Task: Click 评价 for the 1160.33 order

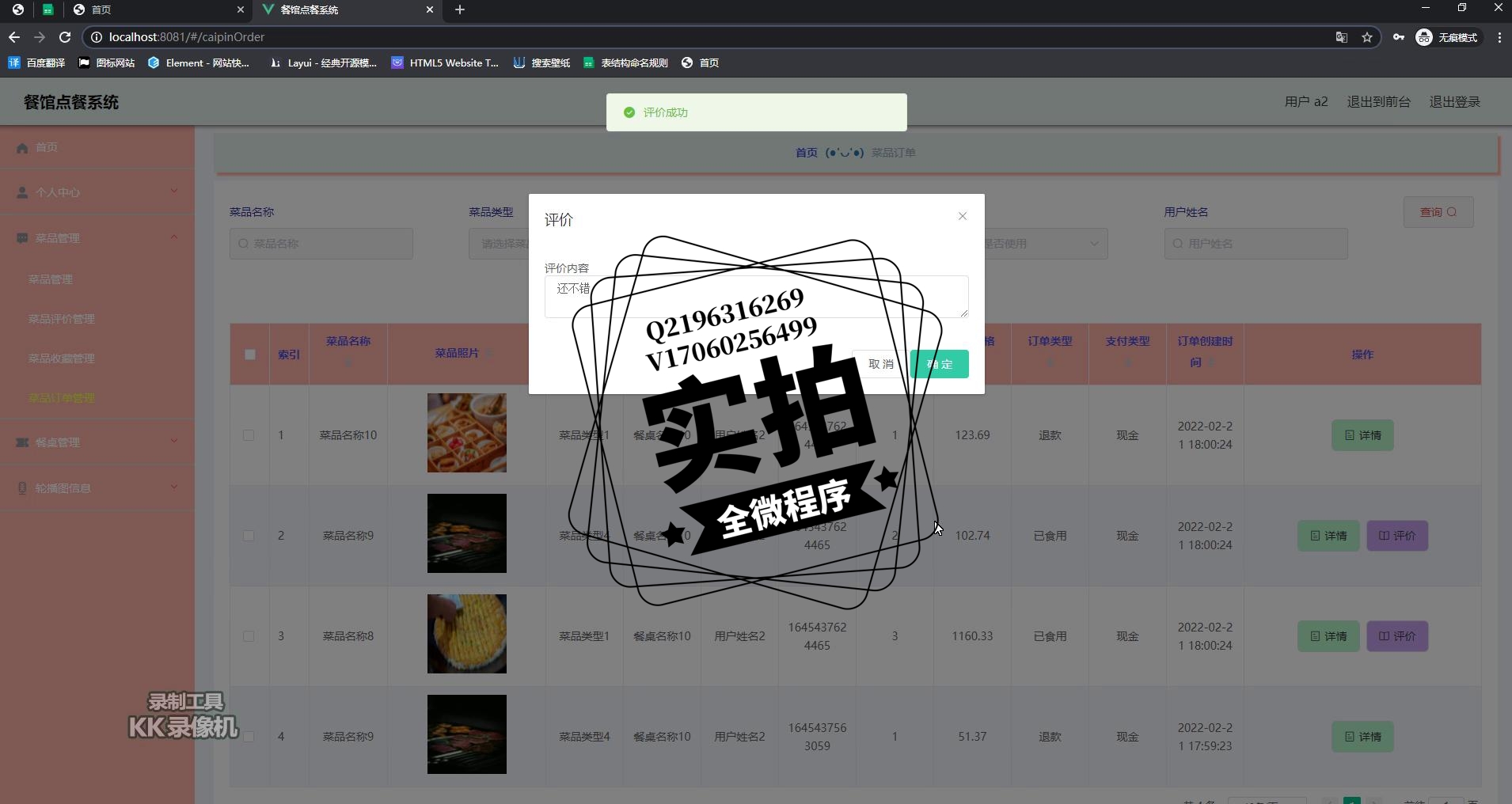Action: 1397,636
